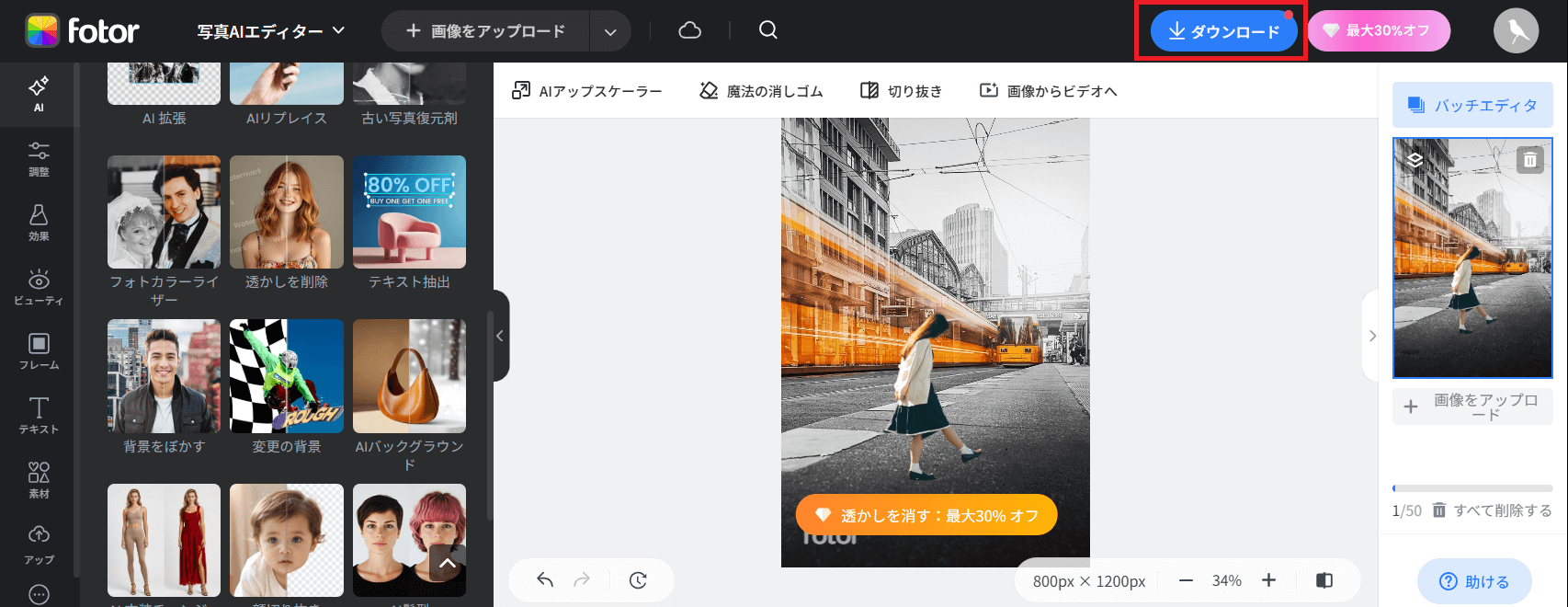Click the Fotor logo
This screenshot has width=1568, height=607.
(83, 31)
